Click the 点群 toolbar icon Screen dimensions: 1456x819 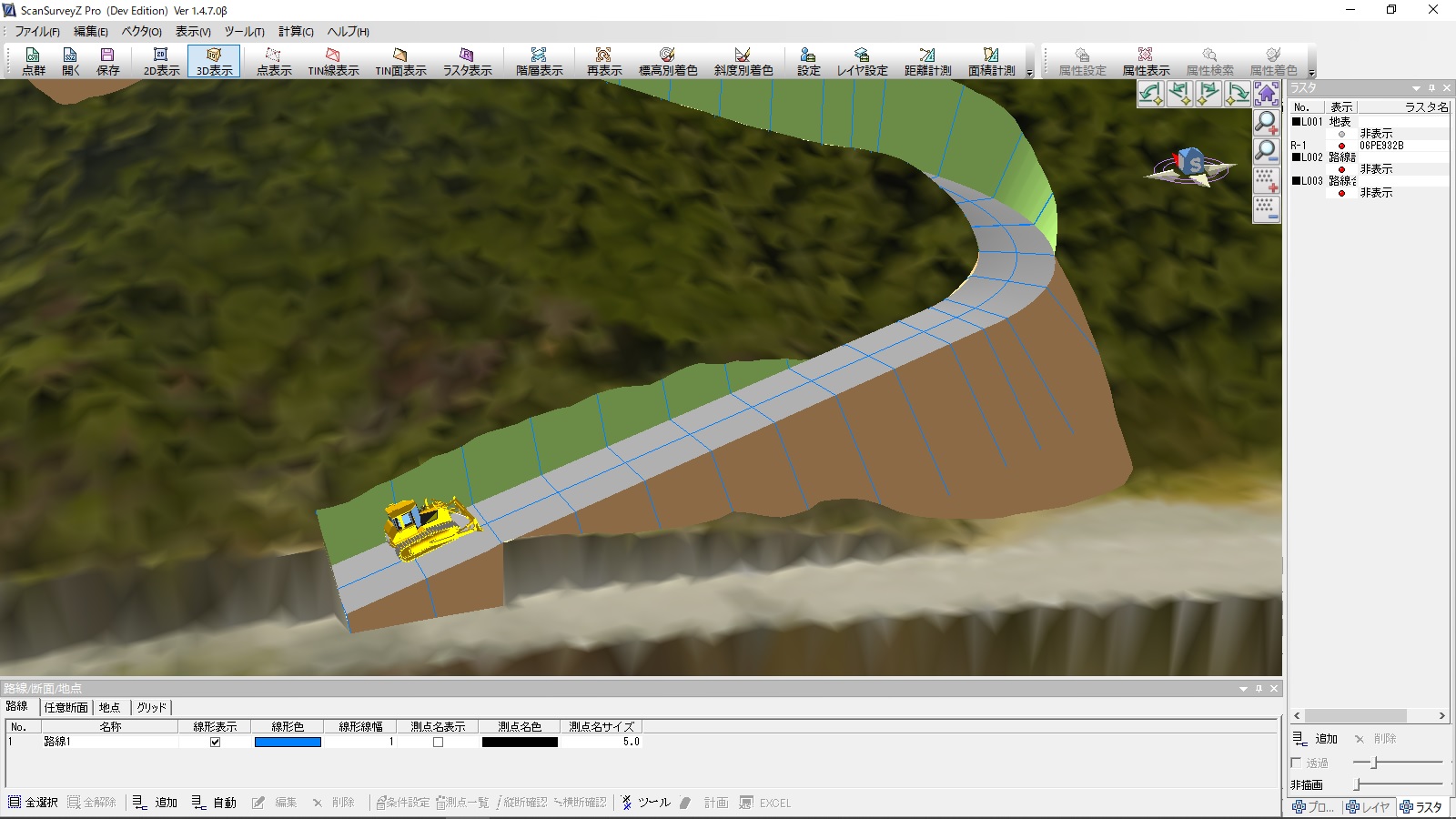(x=34, y=61)
